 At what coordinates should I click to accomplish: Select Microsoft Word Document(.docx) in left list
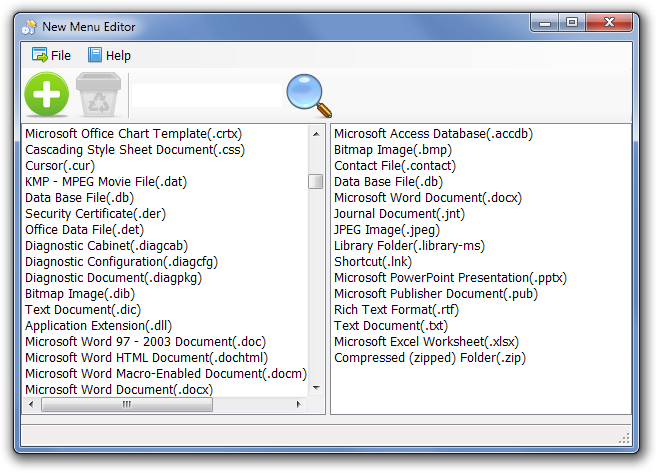pyautogui.click(x=119, y=389)
